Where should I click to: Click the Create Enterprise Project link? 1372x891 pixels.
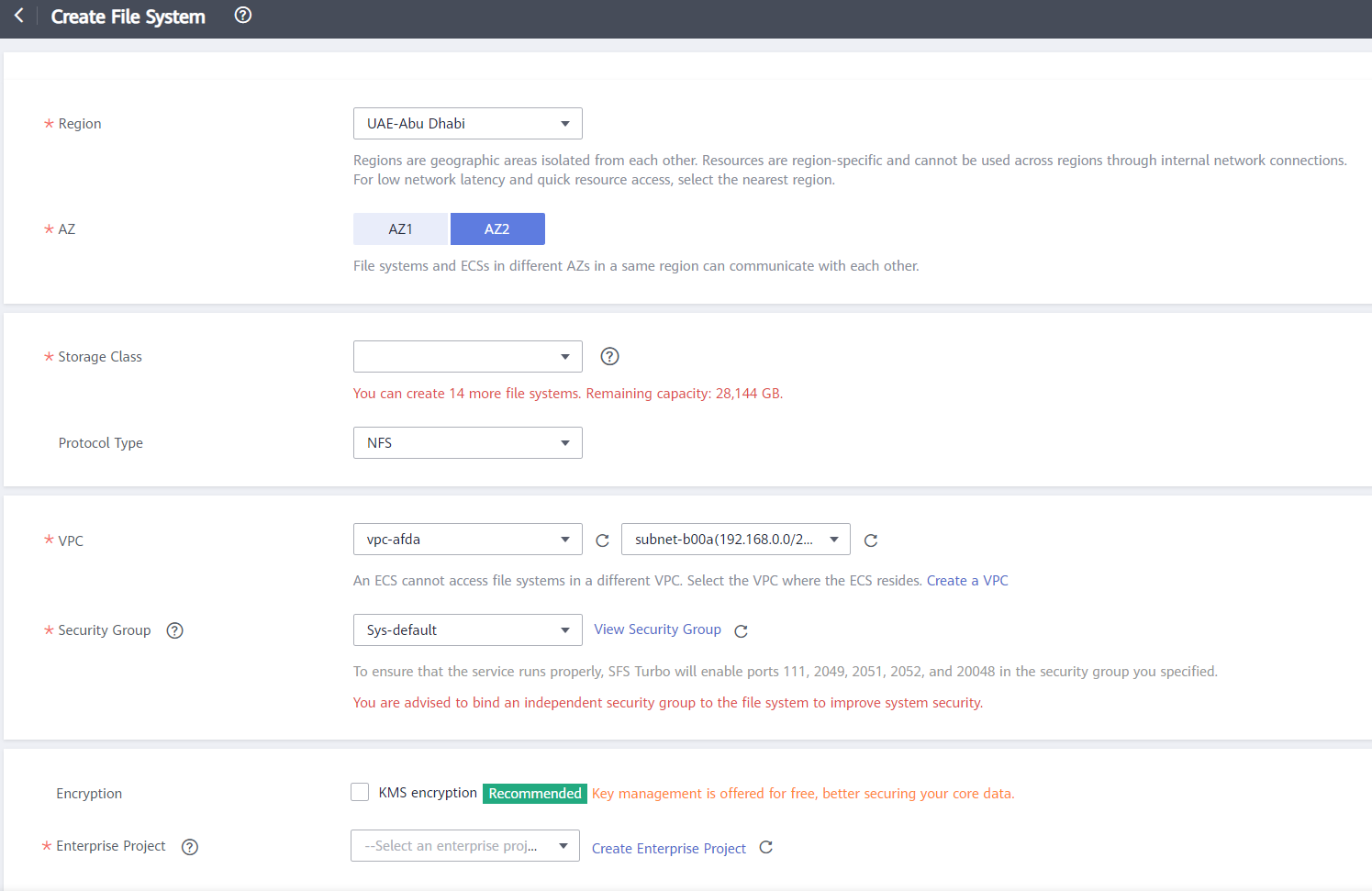pyautogui.click(x=668, y=849)
